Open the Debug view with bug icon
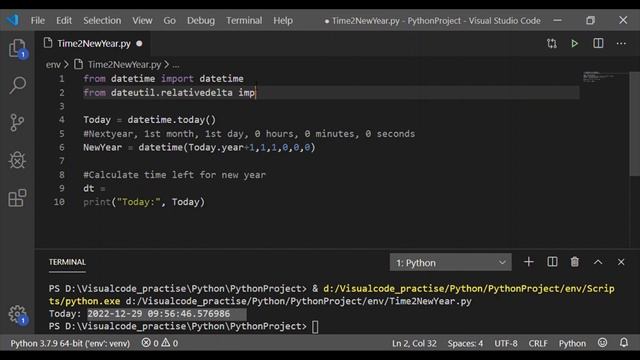The height and width of the screenshot is (360, 640). pos(17,160)
